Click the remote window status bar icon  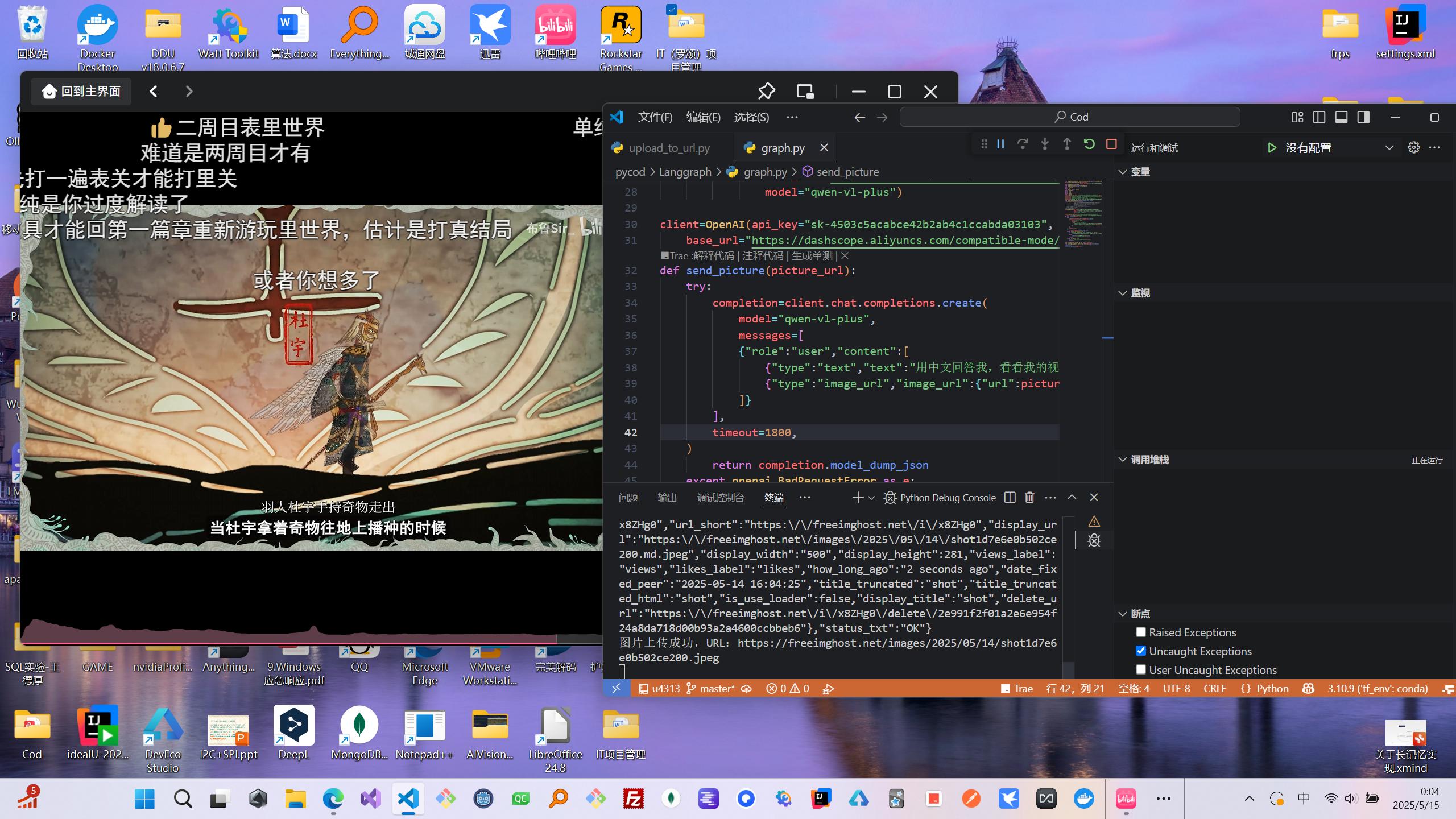pyautogui.click(x=617, y=689)
